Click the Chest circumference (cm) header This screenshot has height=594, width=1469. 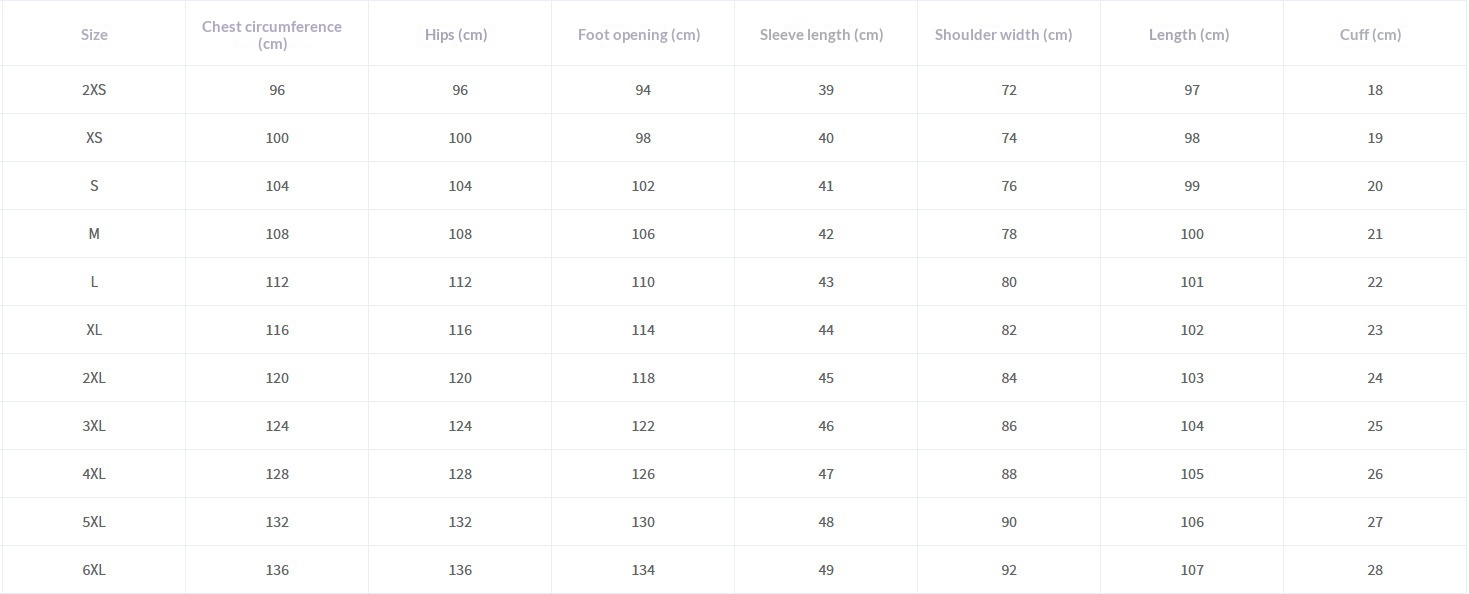click(272, 35)
